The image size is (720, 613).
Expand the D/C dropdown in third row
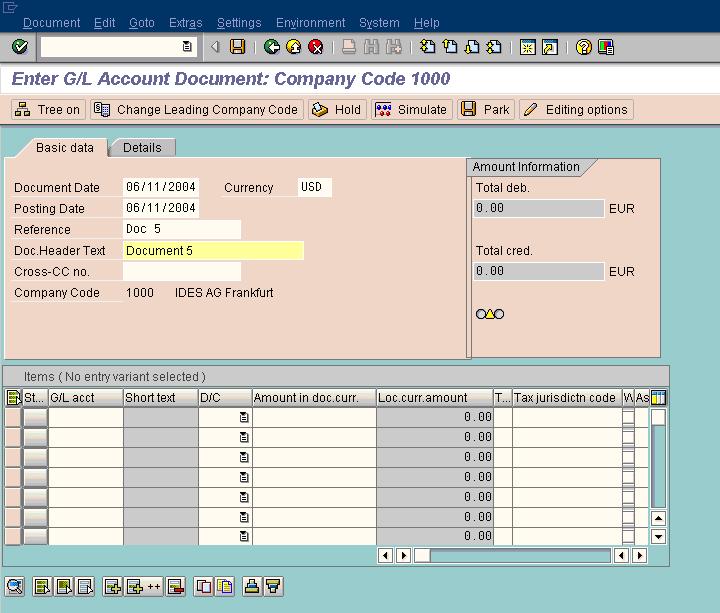244,457
